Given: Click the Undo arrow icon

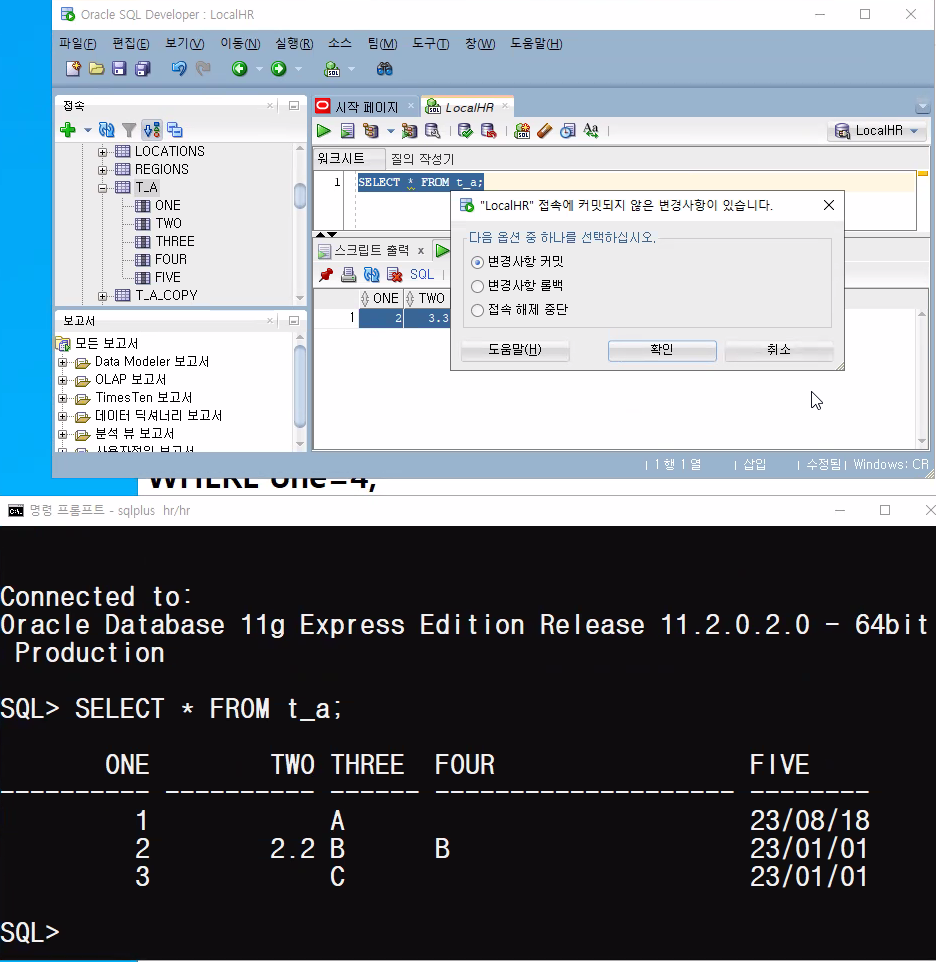Looking at the screenshot, I should [x=179, y=69].
